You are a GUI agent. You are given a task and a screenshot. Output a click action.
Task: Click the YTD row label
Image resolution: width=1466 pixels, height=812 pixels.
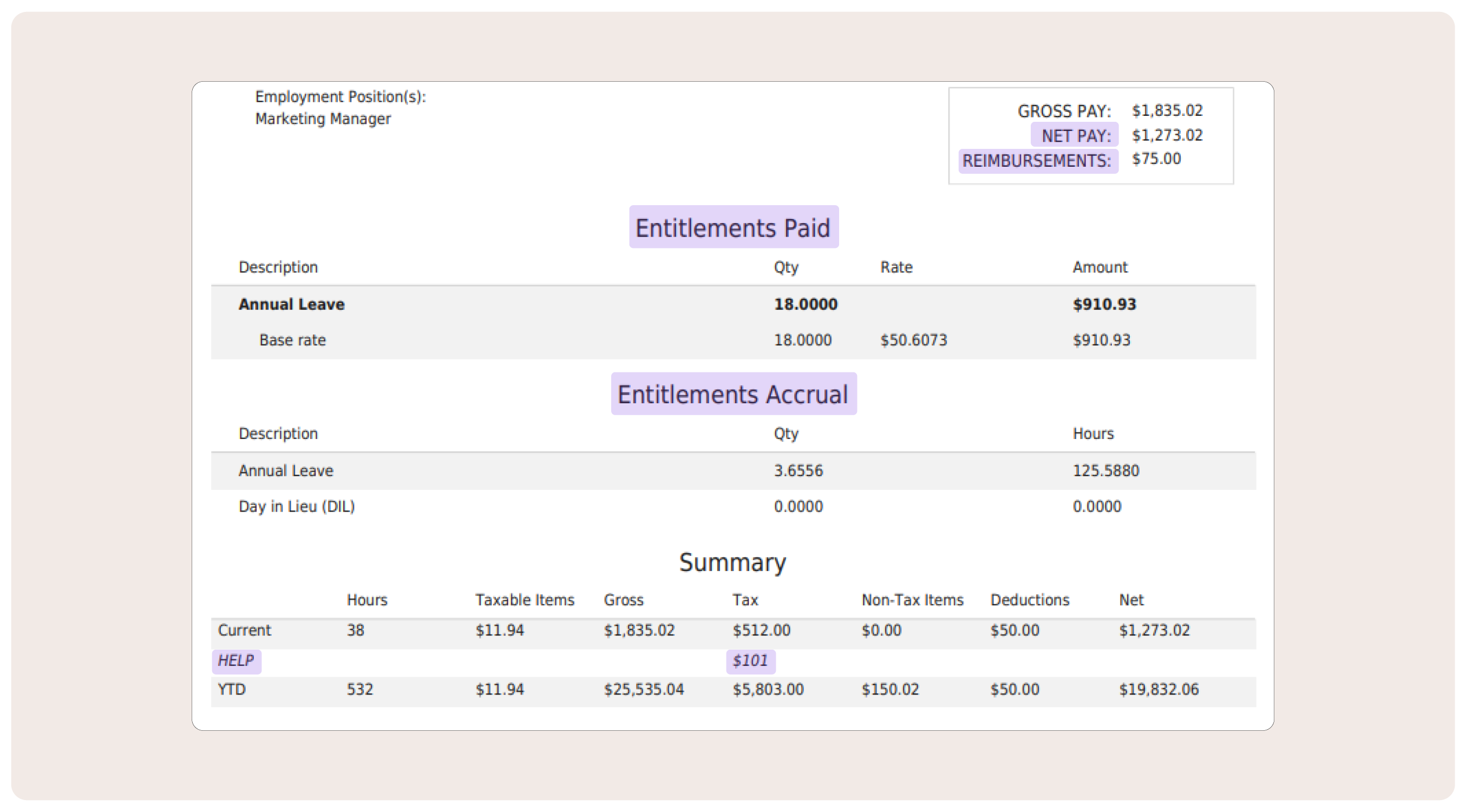pos(232,690)
